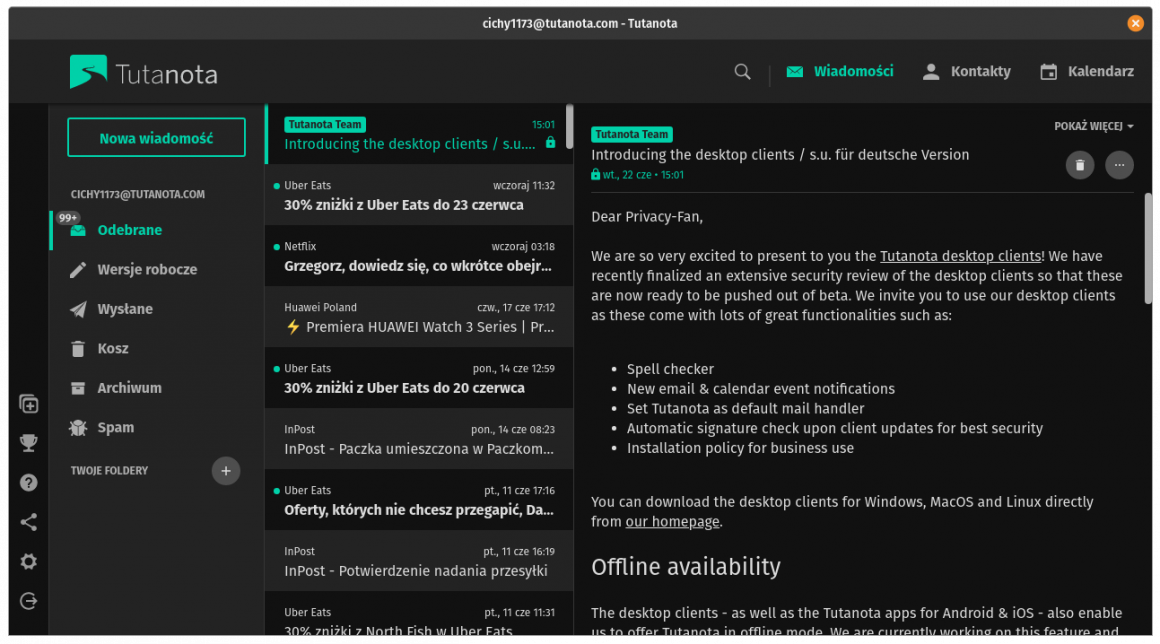Open the our homepage link
Screen dimensions: 1160x644
pos(672,522)
